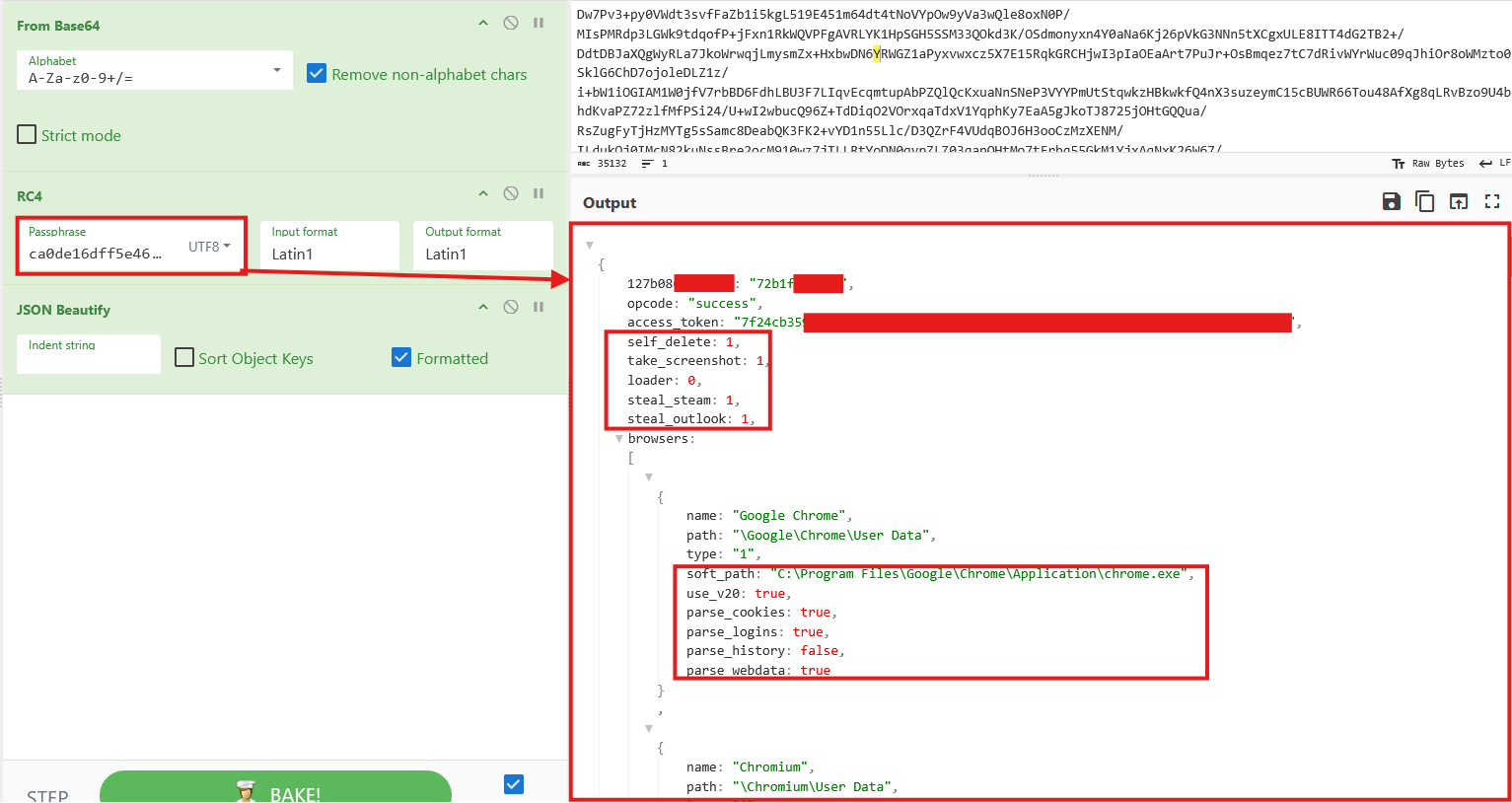The image size is (1512, 803).
Task: Pause at the JSON Beautify operation
Action: pos(539,307)
